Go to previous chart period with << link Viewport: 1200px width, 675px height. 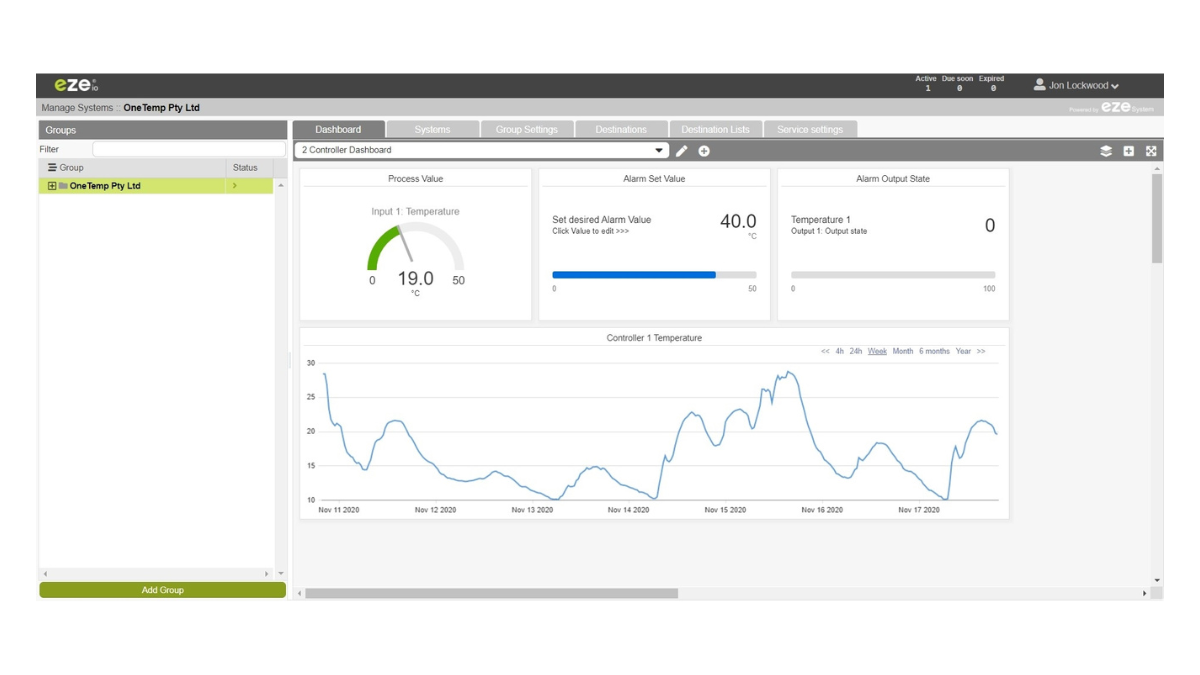pyautogui.click(x=825, y=351)
